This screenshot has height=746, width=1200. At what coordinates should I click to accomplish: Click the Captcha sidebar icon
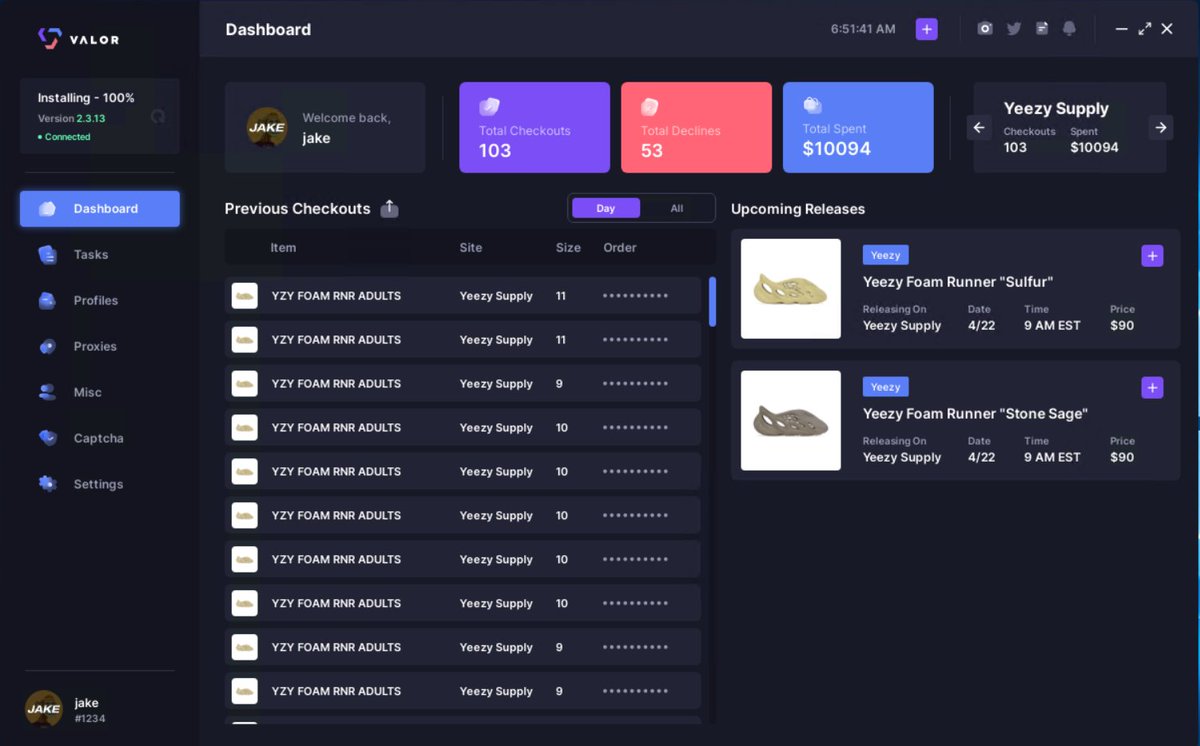coord(47,439)
